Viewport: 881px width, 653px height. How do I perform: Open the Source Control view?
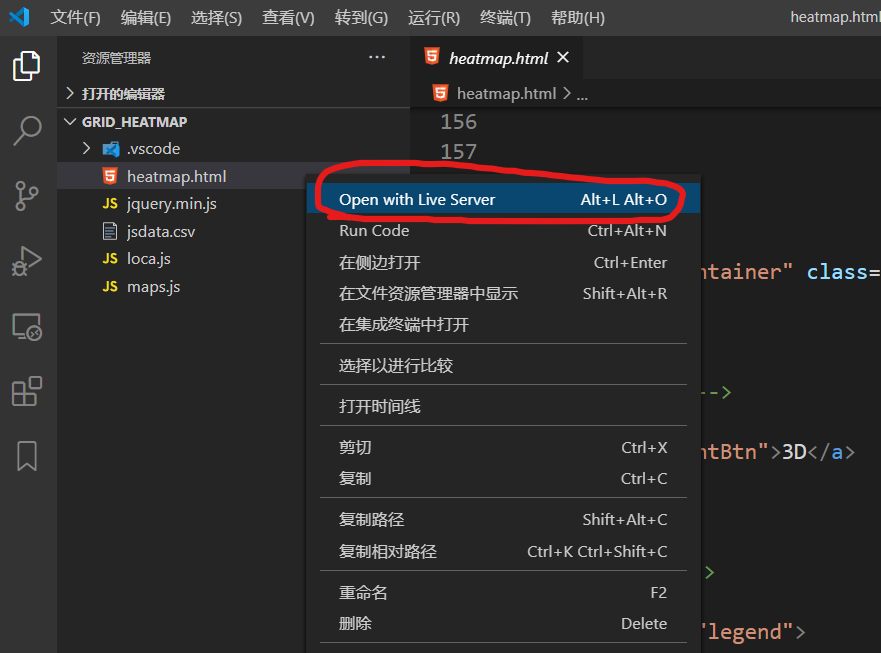click(26, 196)
